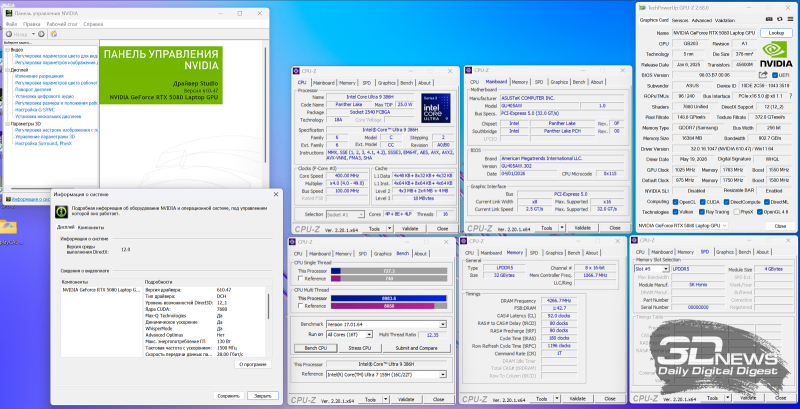Toggle the Vulkan checkbox
The width and height of the screenshot is (800, 409).
(x=676, y=212)
